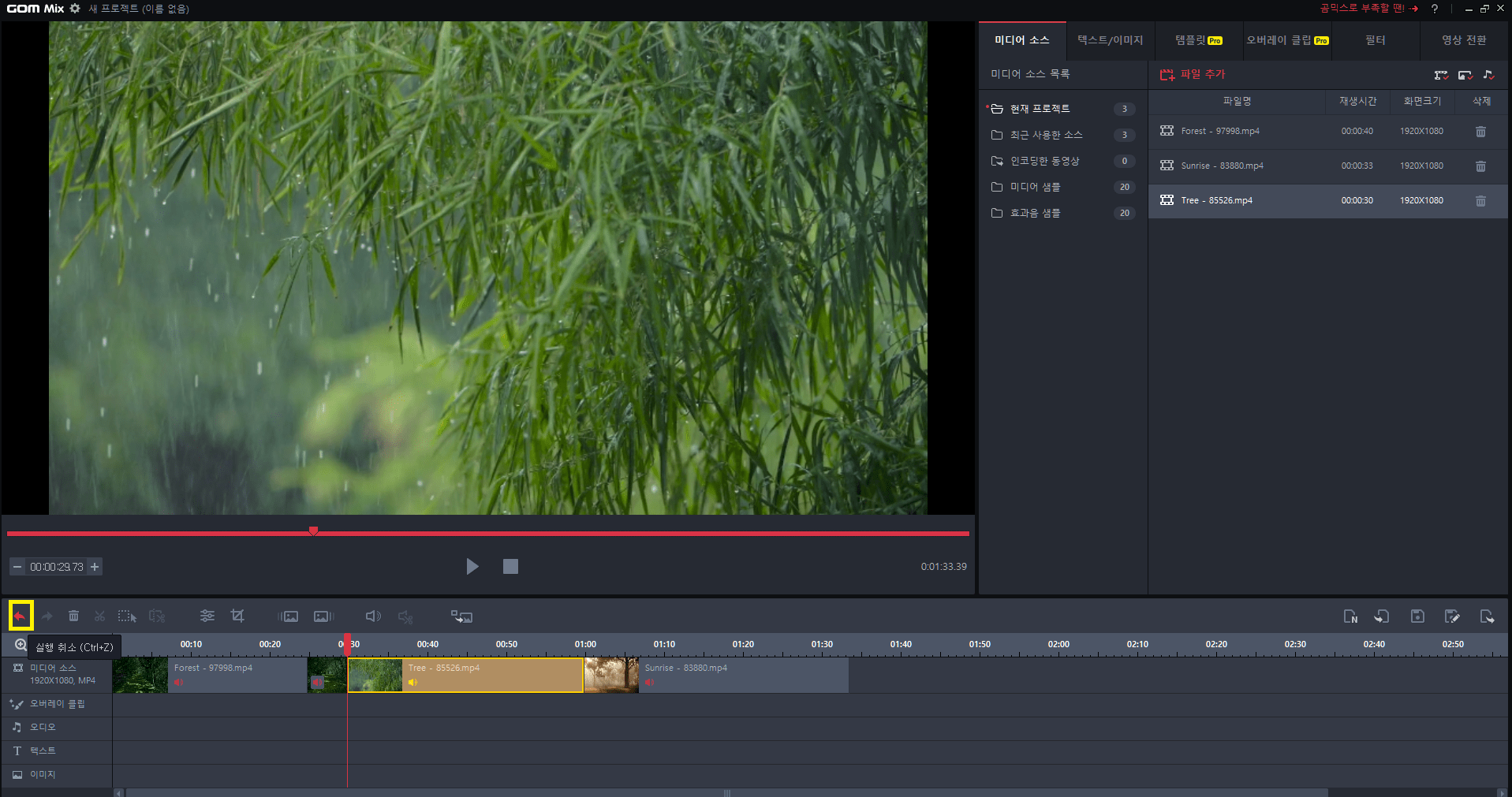Switch to the 미디어 소스 tab
1512x797 pixels.
(x=1022, y=40)
